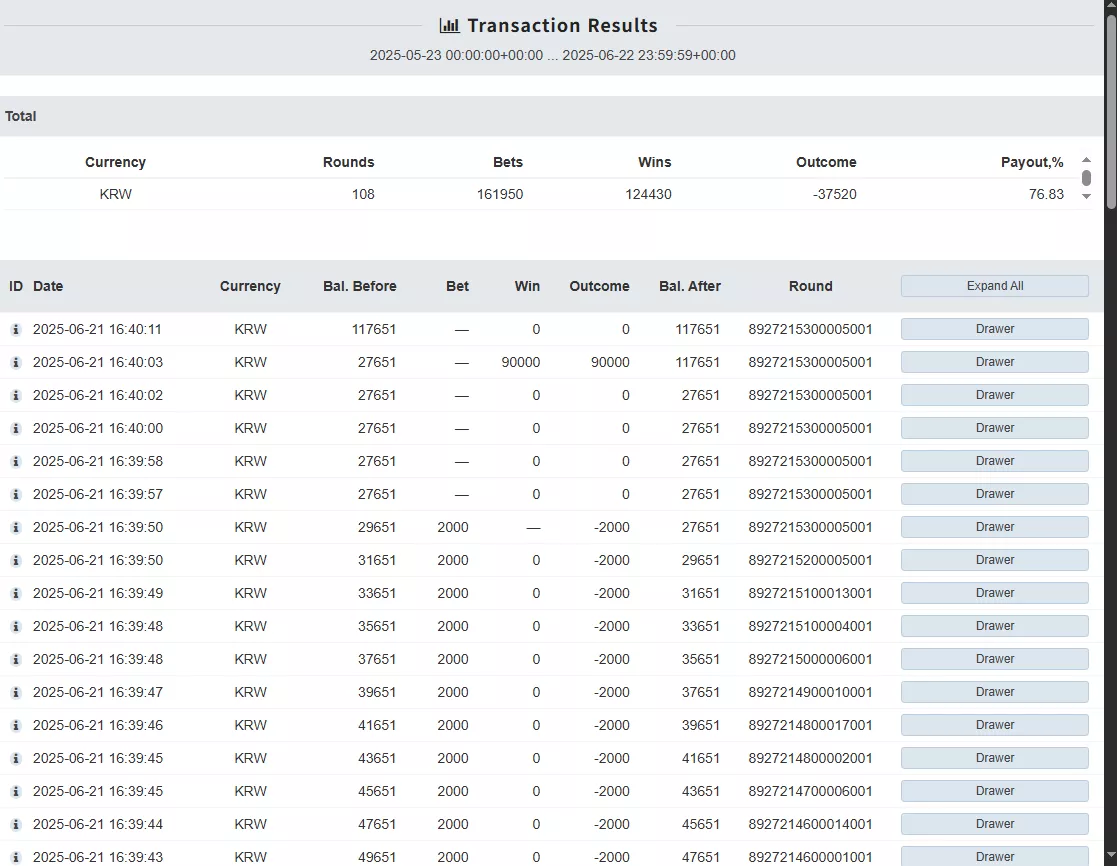Click the Expand All button
1117x866 pixels.
(994, 286)
